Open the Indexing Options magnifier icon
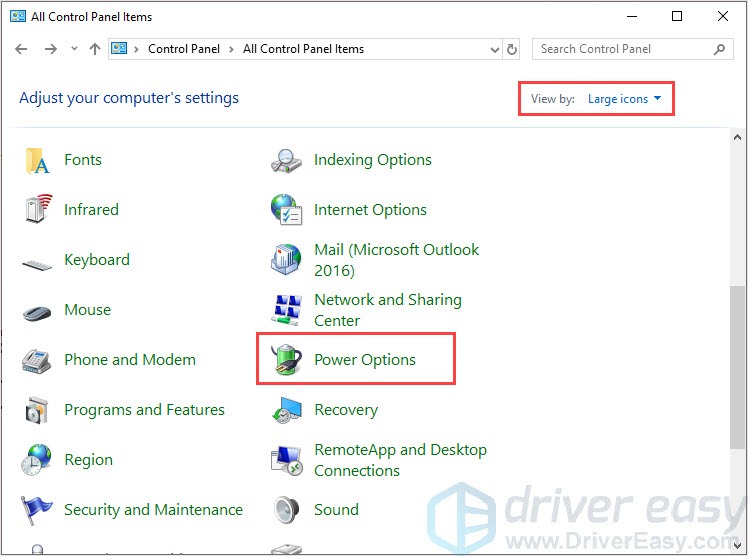The image size is (748, 556). 286,161
